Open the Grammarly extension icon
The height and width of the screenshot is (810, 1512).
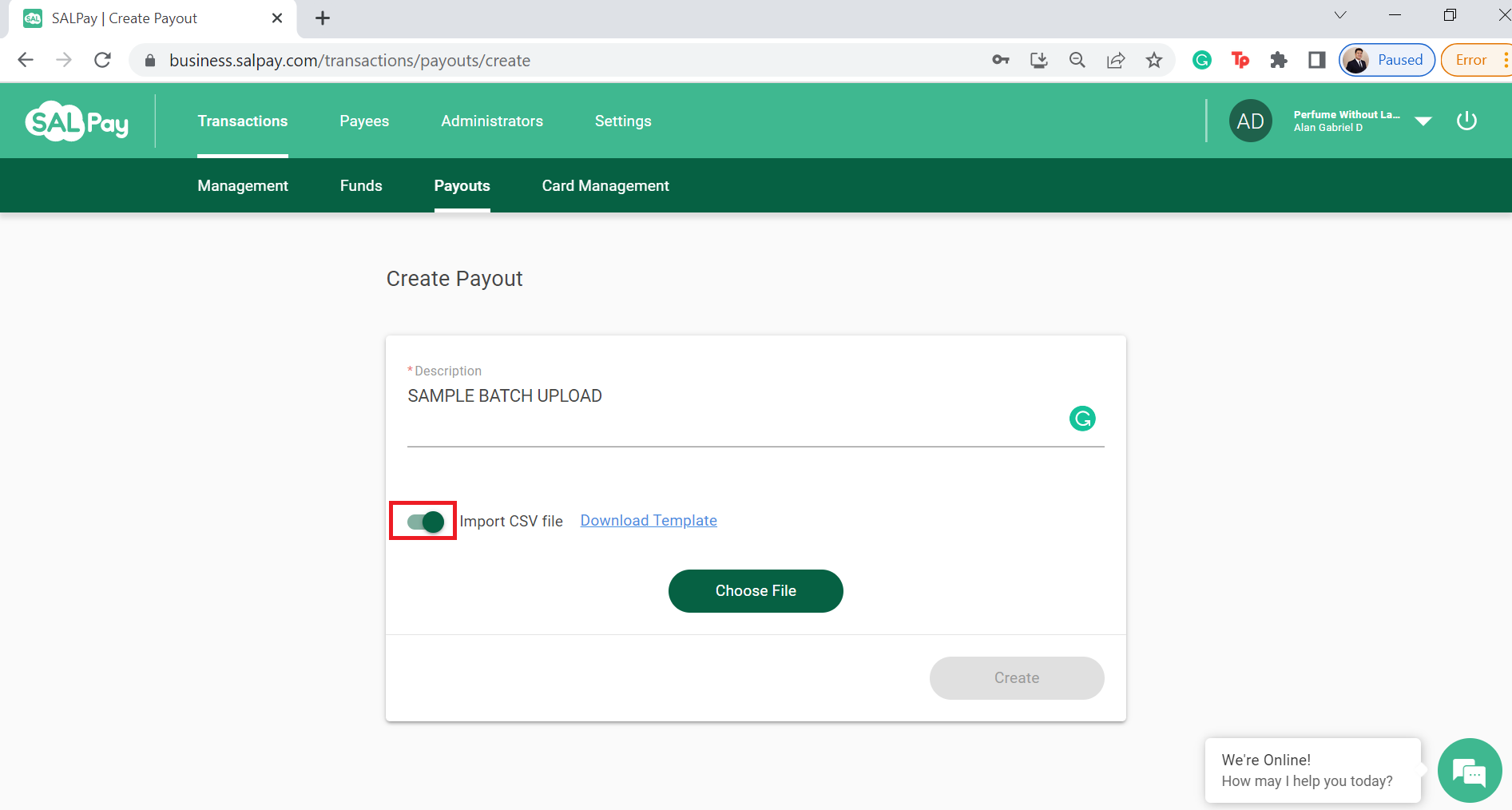pyautogui.click(x=1202, y=60)
